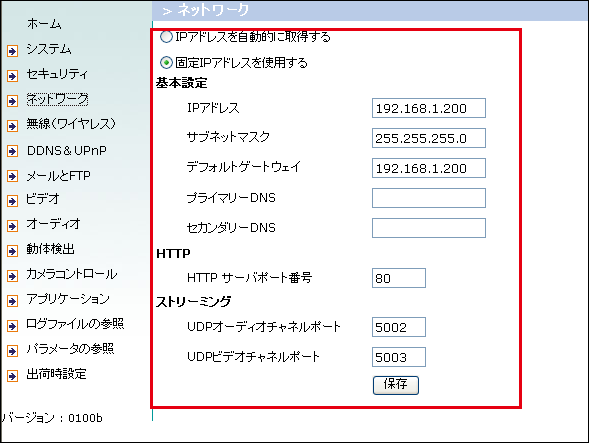
Task: Click arrow icon beside メールとFTP
Action: 12,176
